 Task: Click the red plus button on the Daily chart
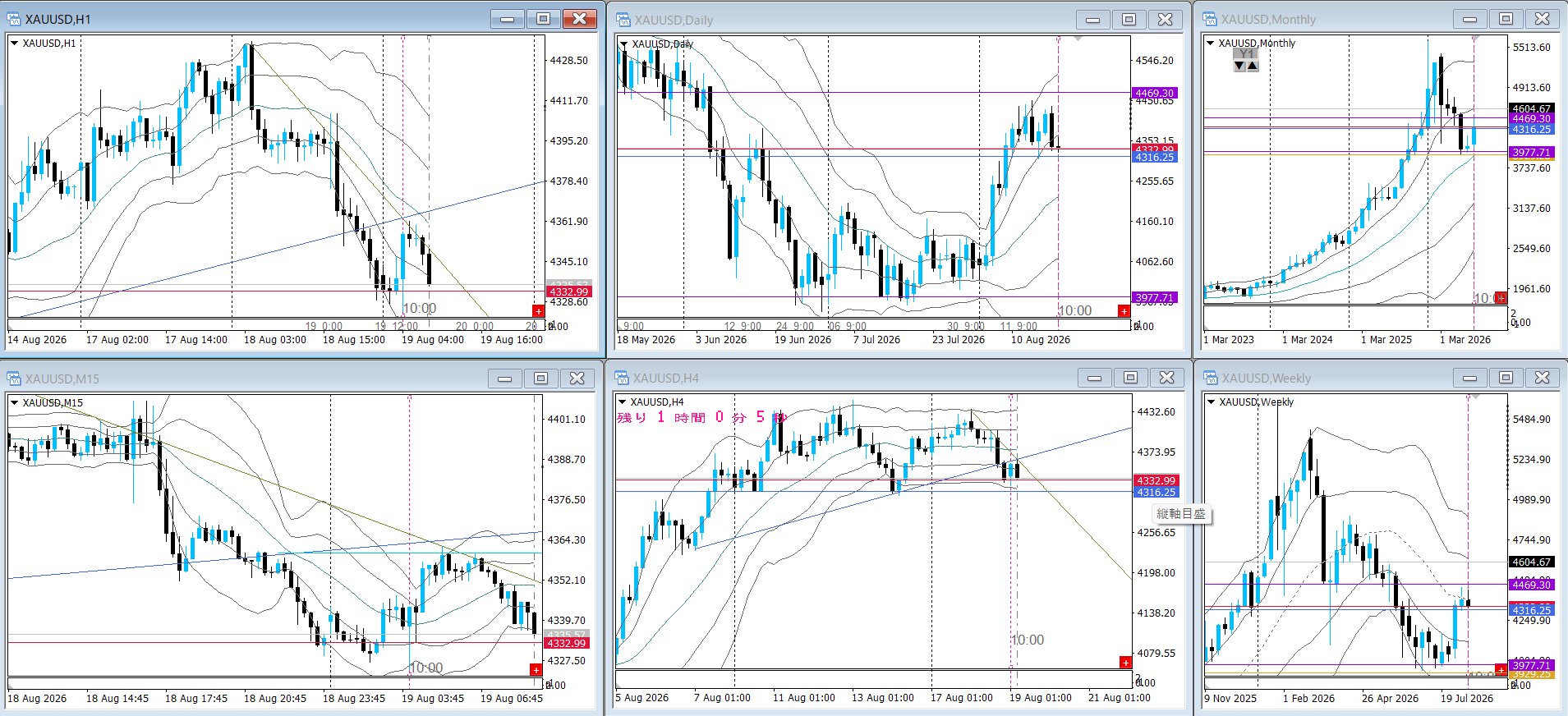point(1124,310)
